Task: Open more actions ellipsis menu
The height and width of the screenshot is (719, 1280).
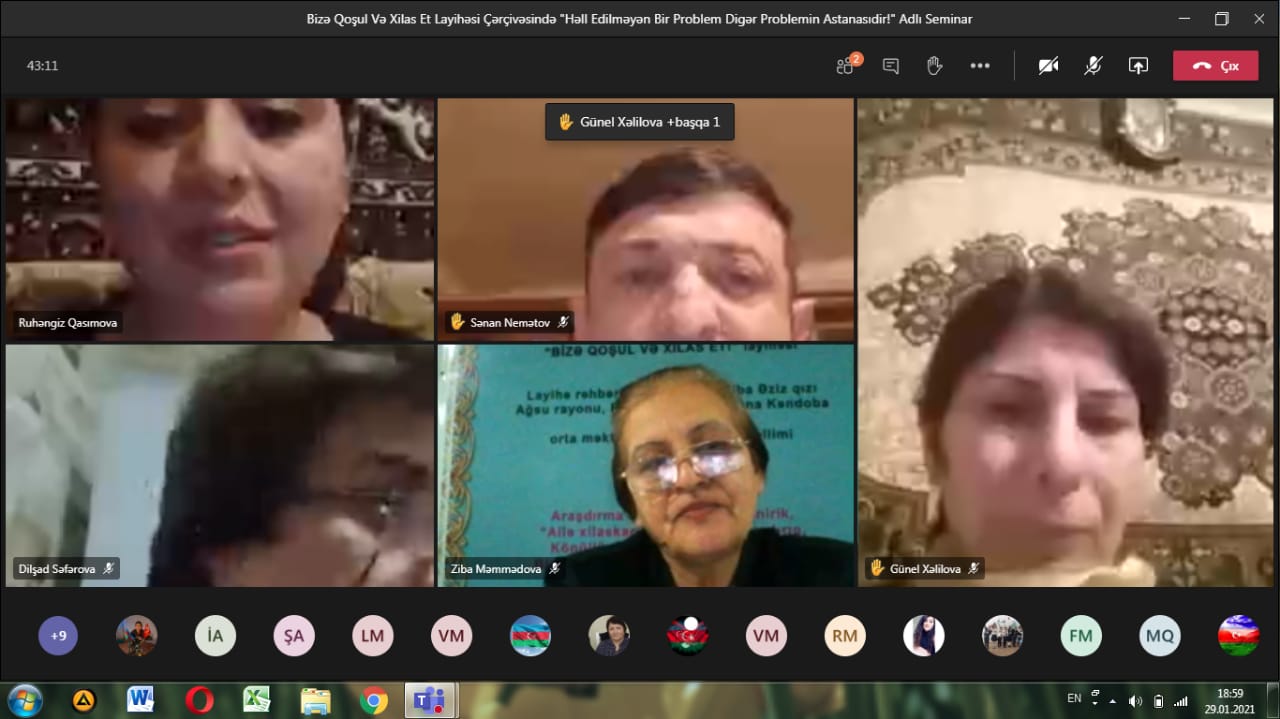Action: click(x=979, y=66)
